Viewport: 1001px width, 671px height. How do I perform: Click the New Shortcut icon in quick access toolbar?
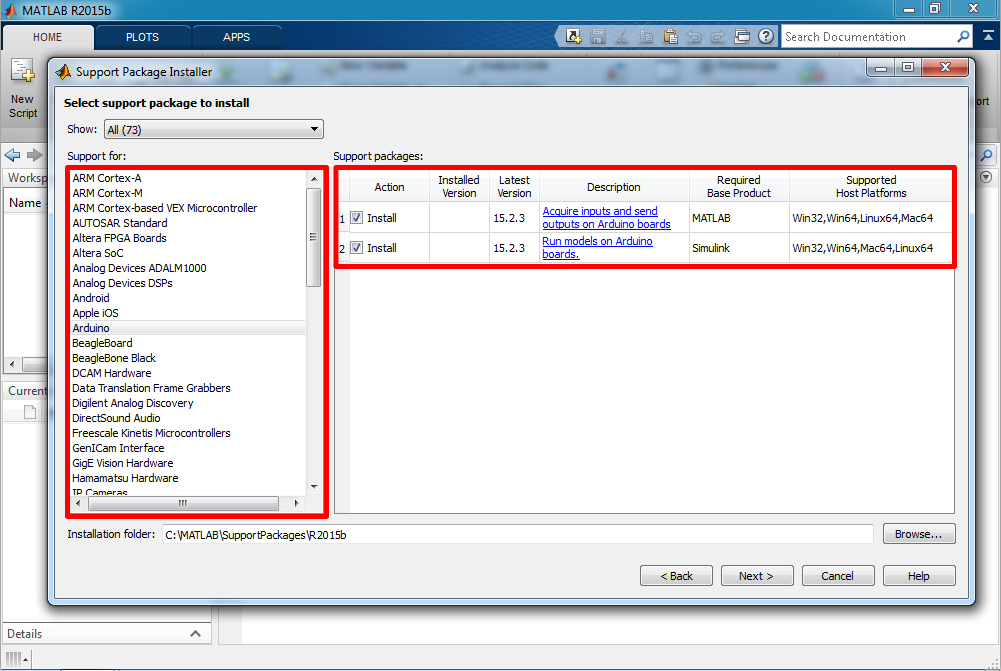[x=573, y=36]
